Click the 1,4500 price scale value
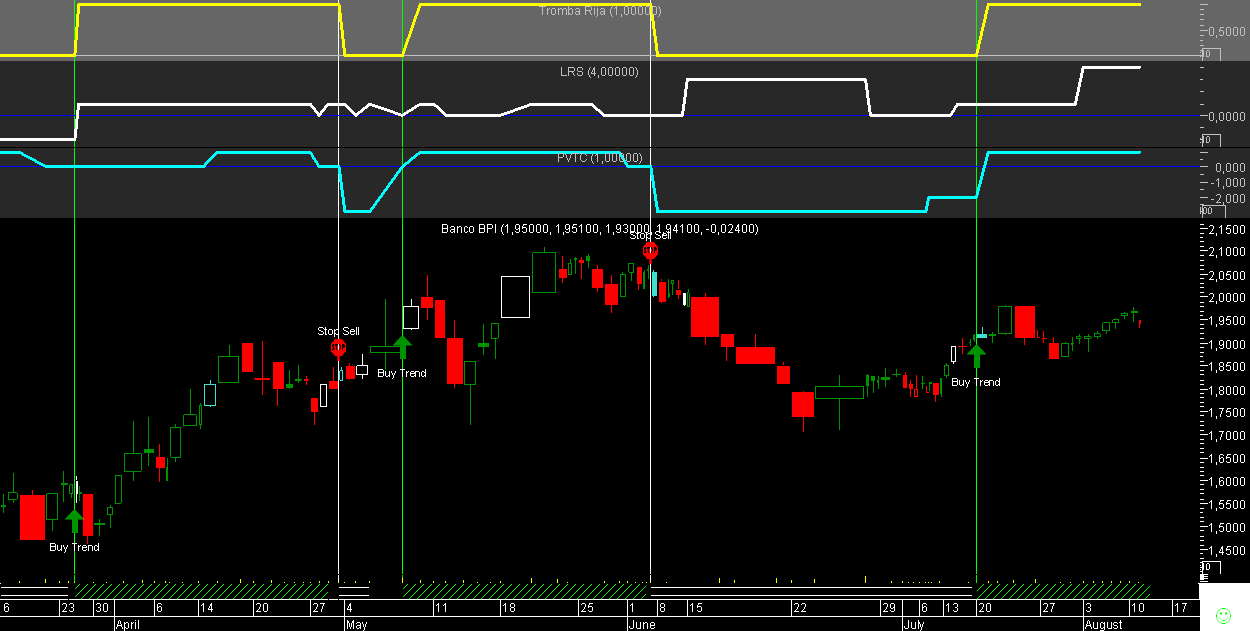Image resolution: width=1250 pixels, height=631 pixels. point(1228,551)
